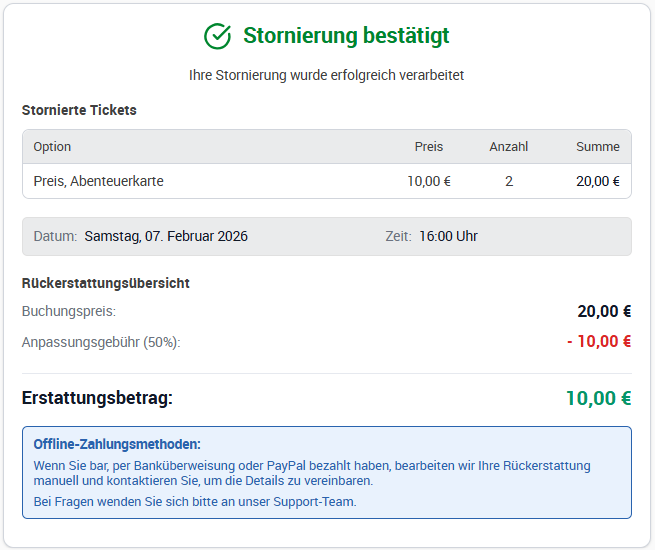Click the 'Anpassungsgebühr (50%):' label
655x550 pixels.
(x=101, y=342)
